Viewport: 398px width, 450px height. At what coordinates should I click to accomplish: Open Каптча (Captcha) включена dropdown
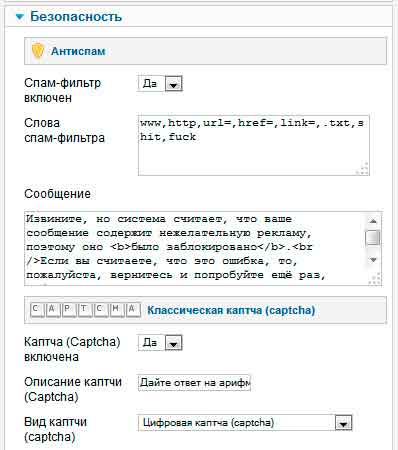tap(160, 343)
